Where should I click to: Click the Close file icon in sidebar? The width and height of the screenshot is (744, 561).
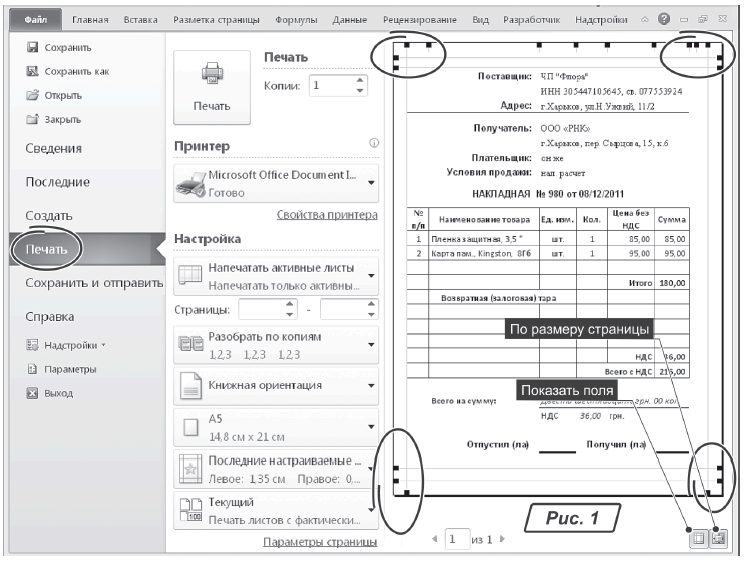pyautogui.click(x=32, y=119)
